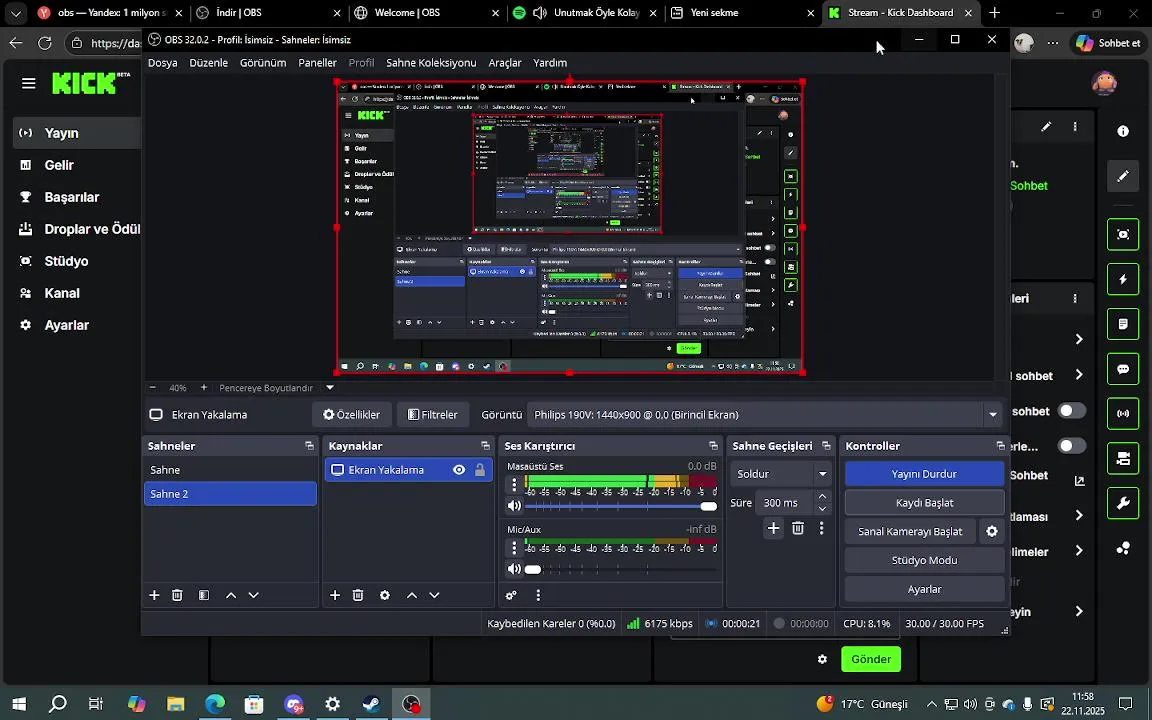This screenshot has width=1152, height=720.
Task: Open Soldur transition type dropdown
Action: (x=781, y=474)
